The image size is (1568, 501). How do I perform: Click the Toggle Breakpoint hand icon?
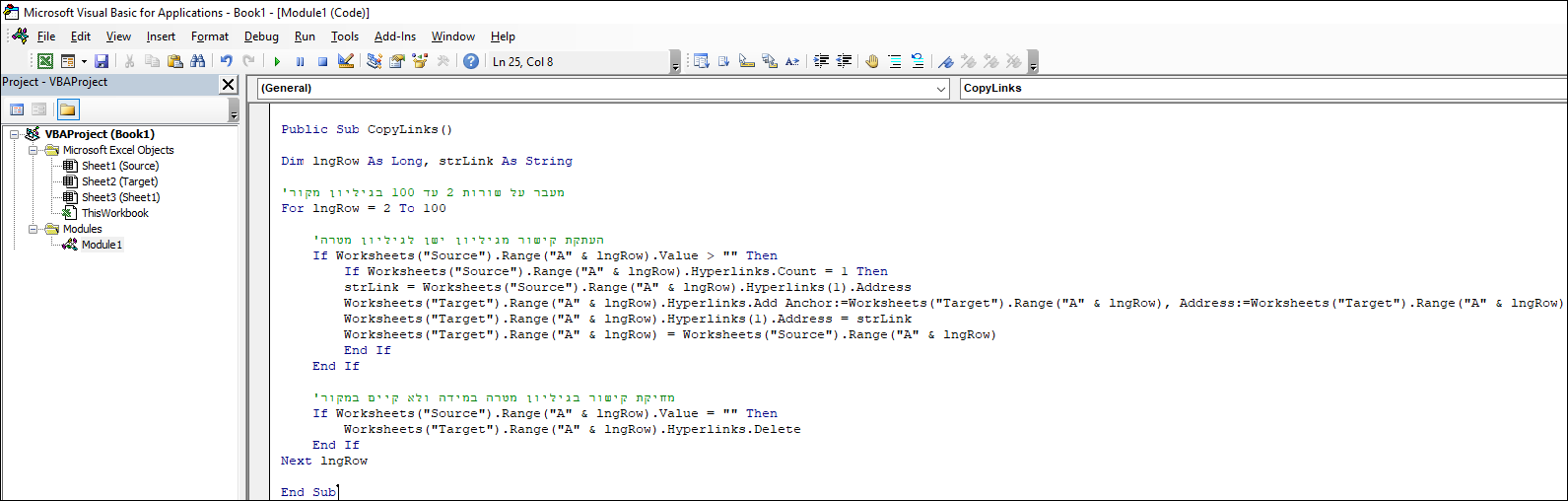tap(872, 61)
